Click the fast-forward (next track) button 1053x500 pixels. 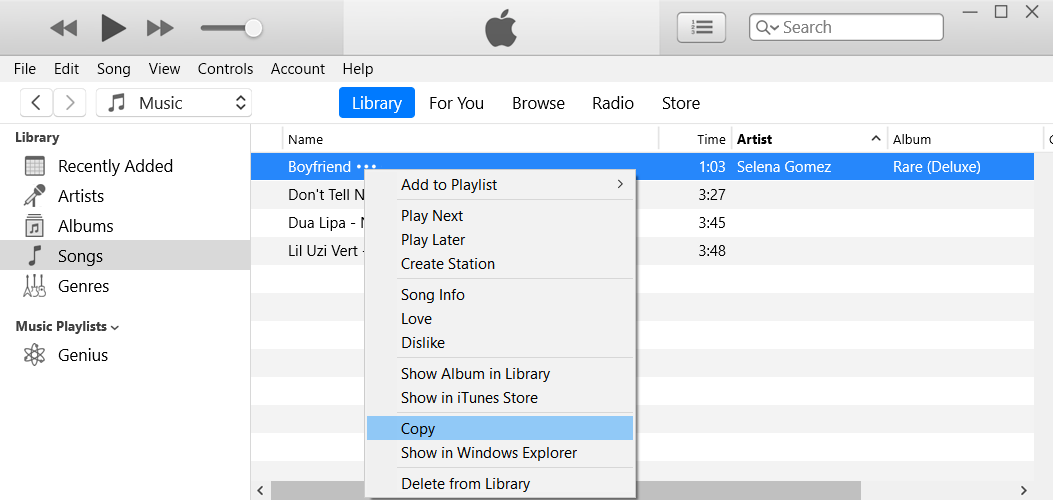pos(161,28)
